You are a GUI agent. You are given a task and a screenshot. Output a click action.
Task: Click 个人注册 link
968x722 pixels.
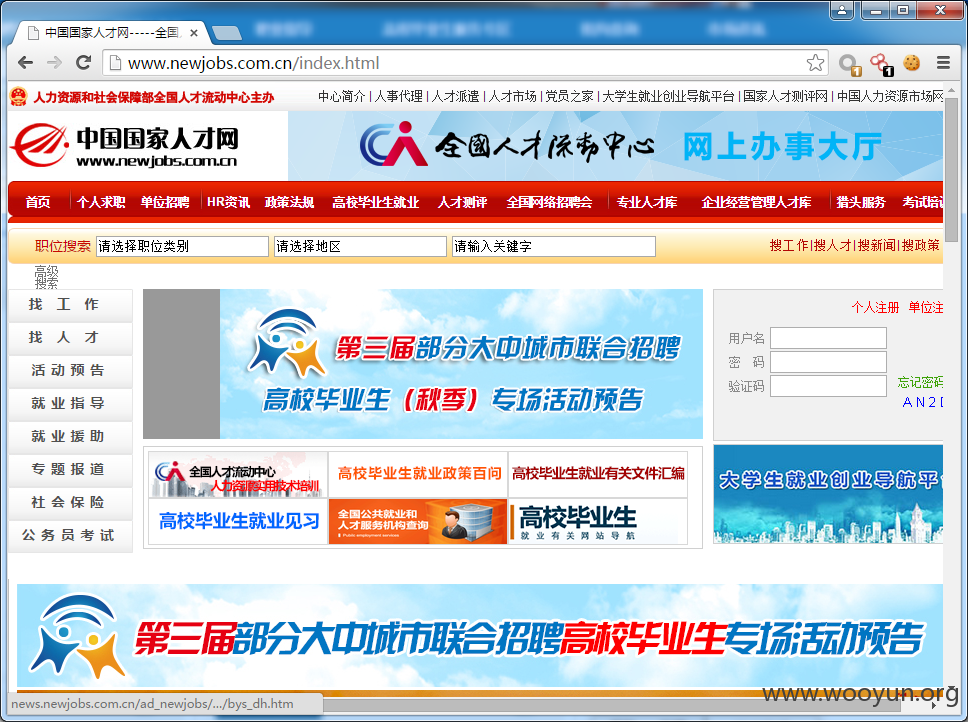(875, 307)
